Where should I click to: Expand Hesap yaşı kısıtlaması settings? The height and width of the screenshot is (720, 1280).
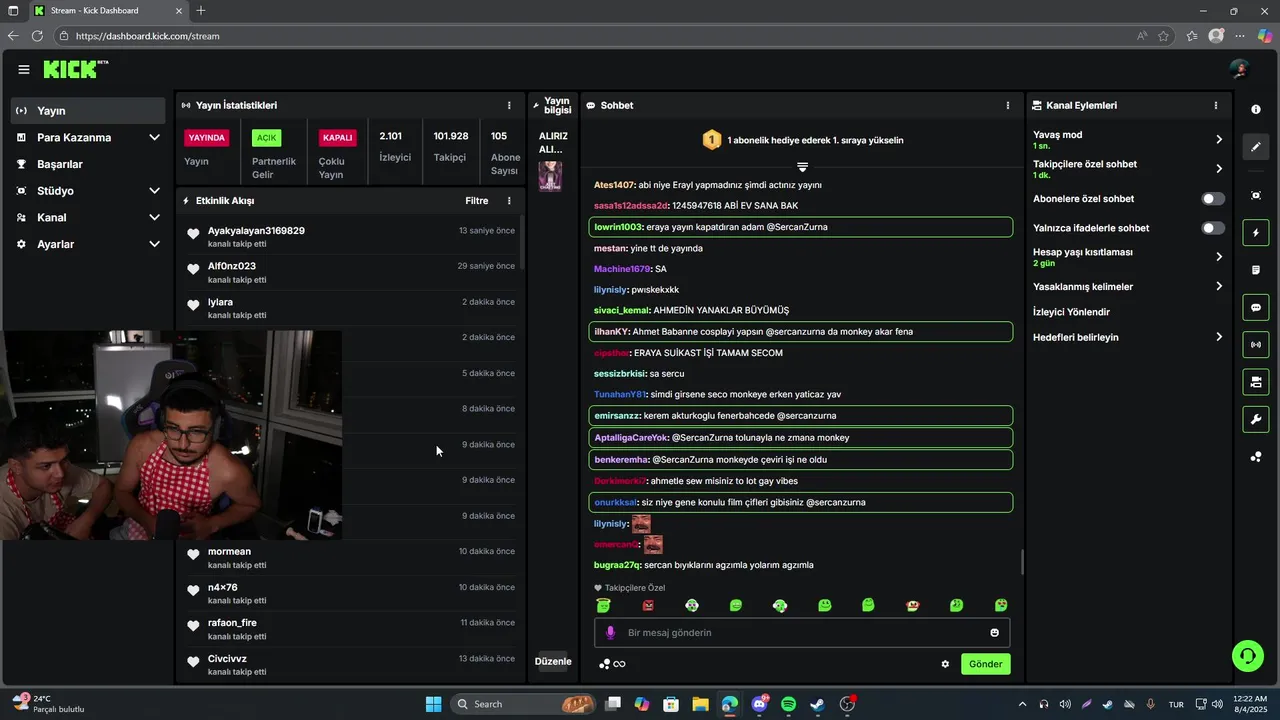1219,257
